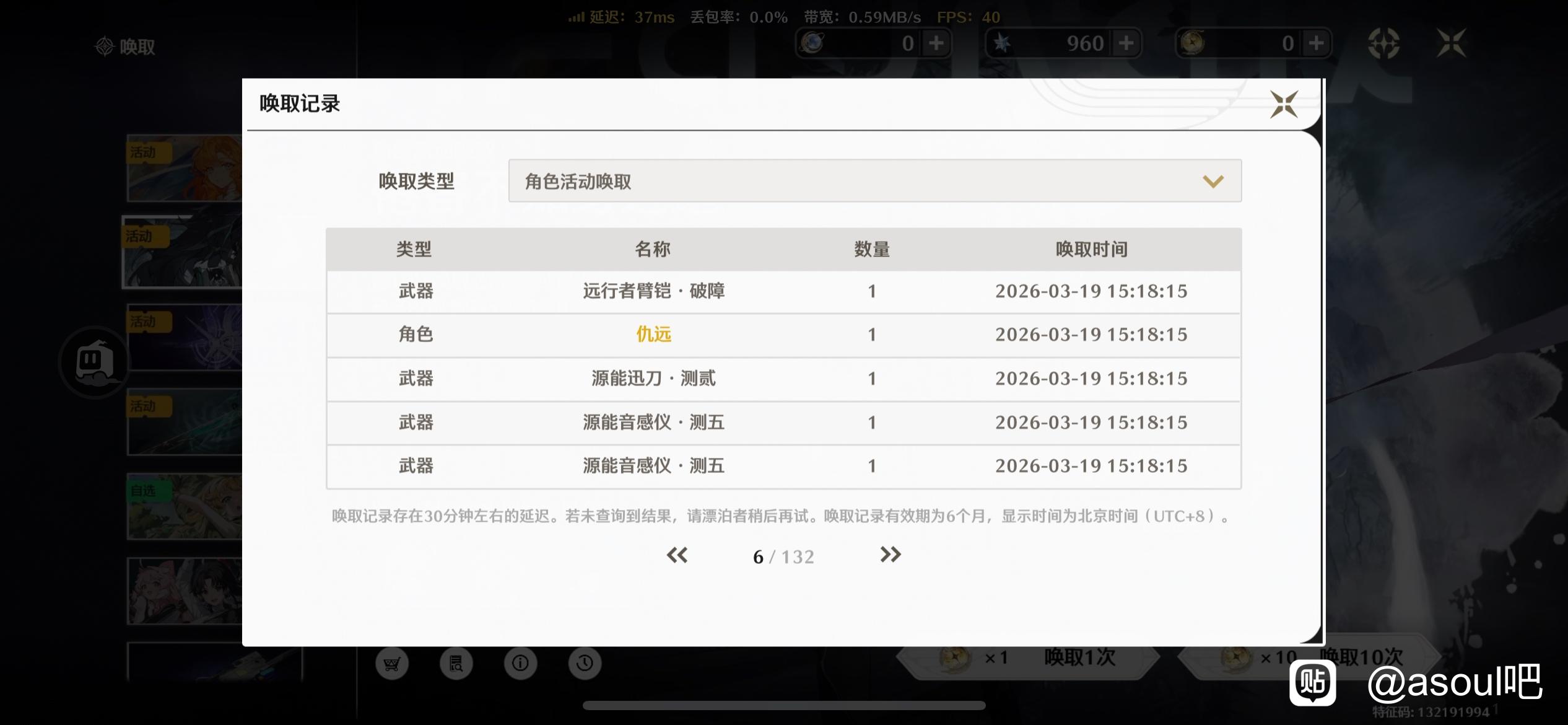
Task: Expand the 唤取类型 dropdown arrow
Action: [1213, 181]
